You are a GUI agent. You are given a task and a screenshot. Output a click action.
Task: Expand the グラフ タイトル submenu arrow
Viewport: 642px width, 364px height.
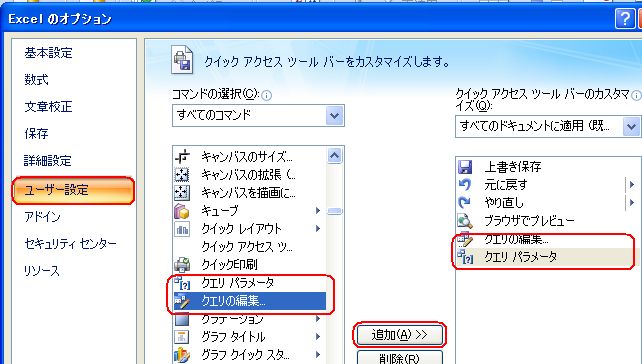pyautogui.click(x=318, y=337)
